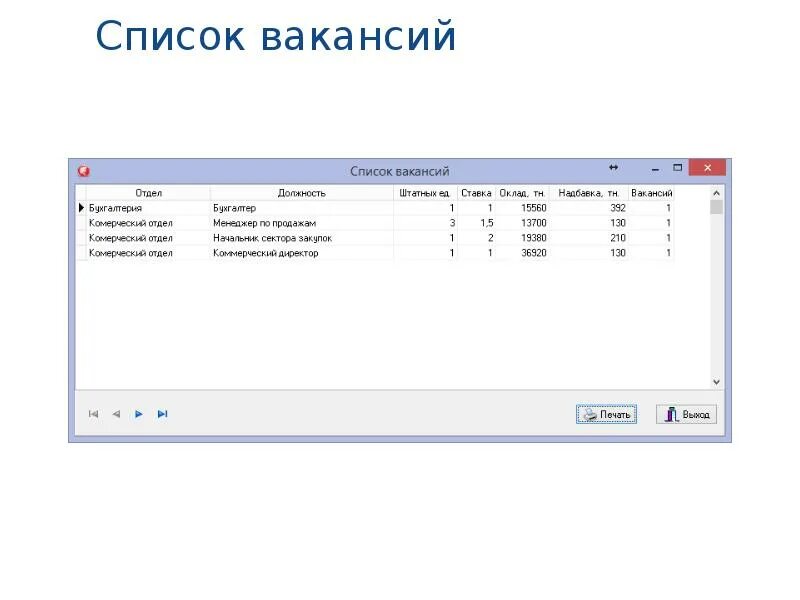Screen dimensions: 800x600
Task: Click the vertical scrollbar thumb
Action: tap(716, 207)
